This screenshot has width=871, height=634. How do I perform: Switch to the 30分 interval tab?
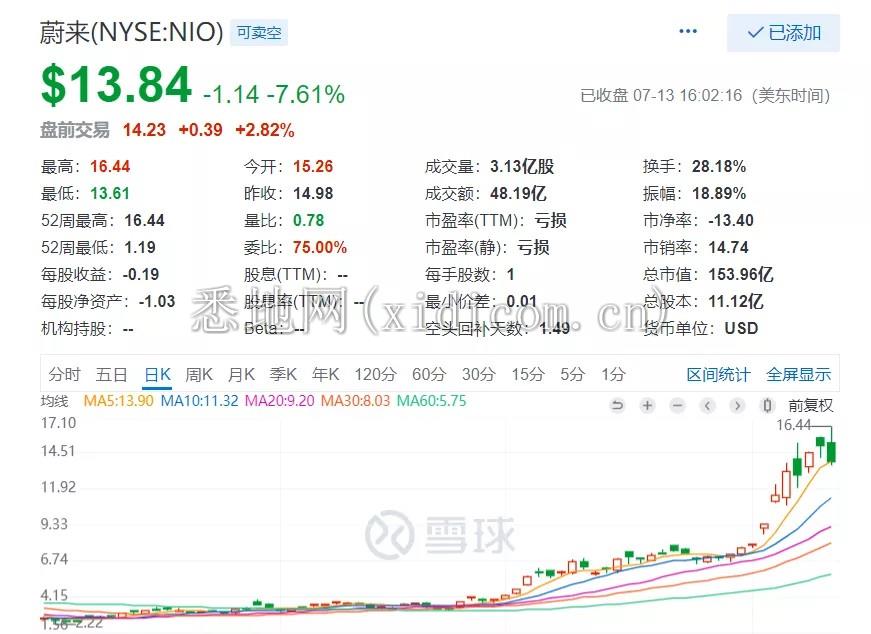tap(478, 375)
